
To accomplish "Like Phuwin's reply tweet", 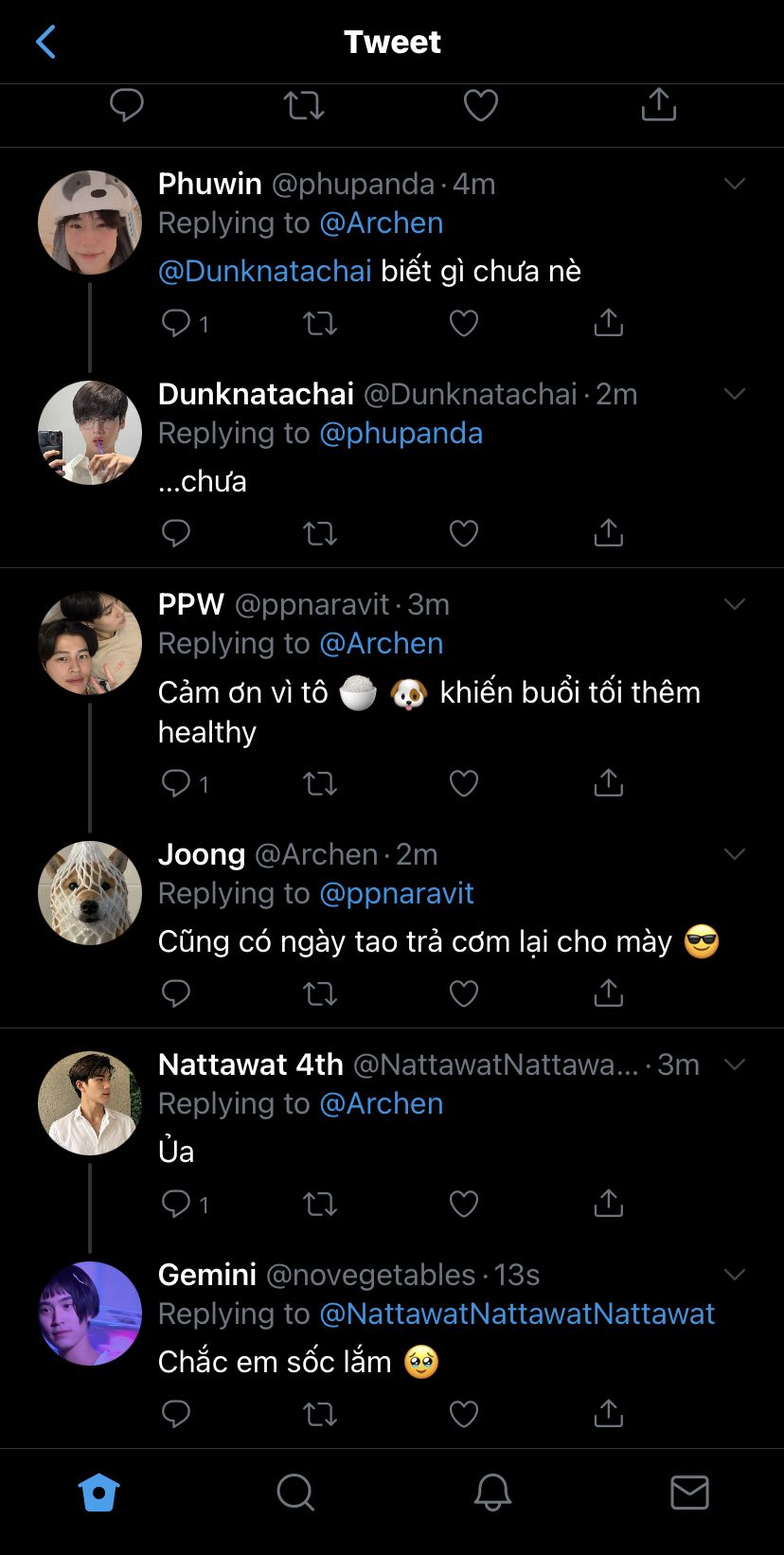I will coord(463,324).
